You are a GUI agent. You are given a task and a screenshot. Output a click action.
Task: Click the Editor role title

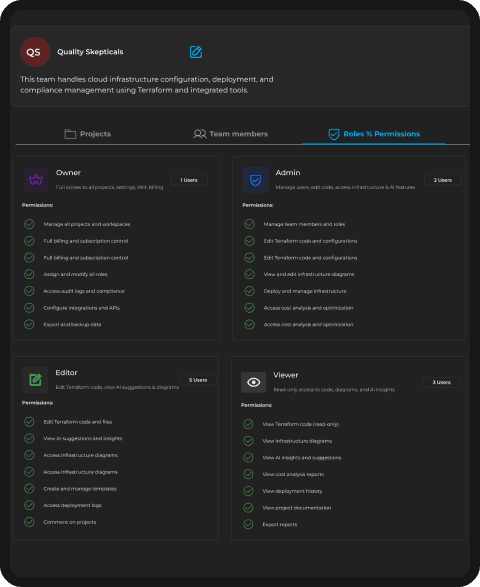[x=66, y=372]
